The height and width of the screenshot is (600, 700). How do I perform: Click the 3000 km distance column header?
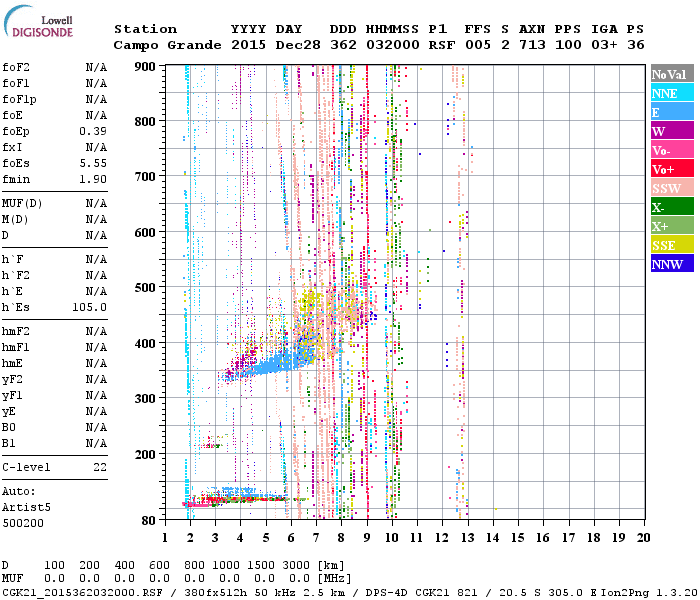point(296,565)
